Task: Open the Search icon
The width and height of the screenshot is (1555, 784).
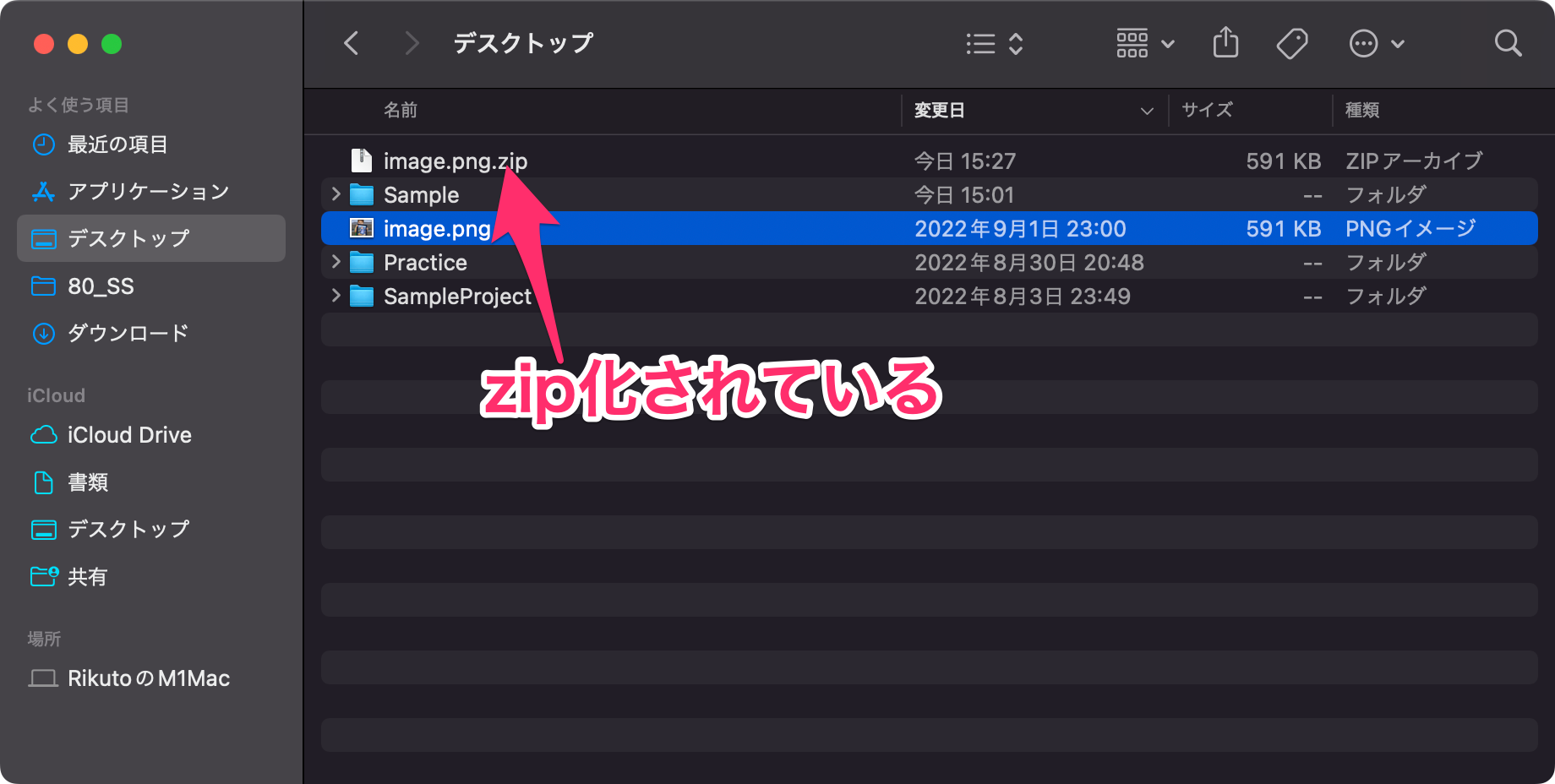Action: point(1508,43)
